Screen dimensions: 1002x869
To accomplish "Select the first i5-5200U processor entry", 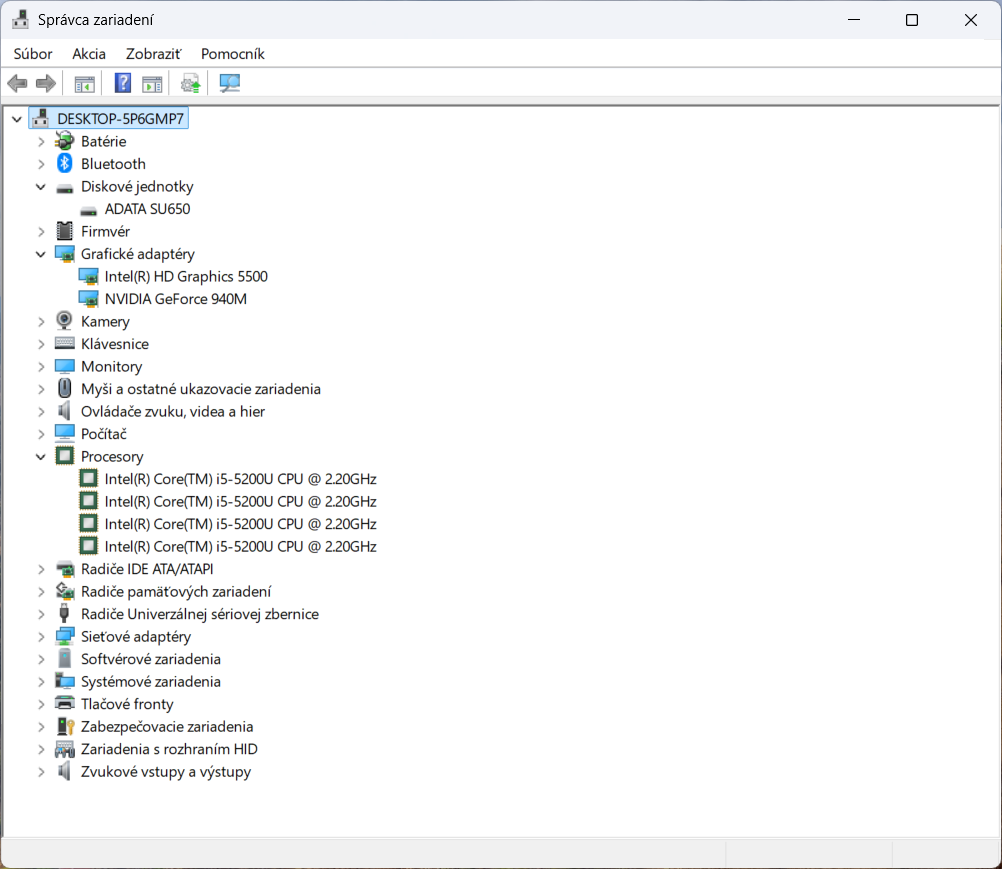I will pos(241,478).
